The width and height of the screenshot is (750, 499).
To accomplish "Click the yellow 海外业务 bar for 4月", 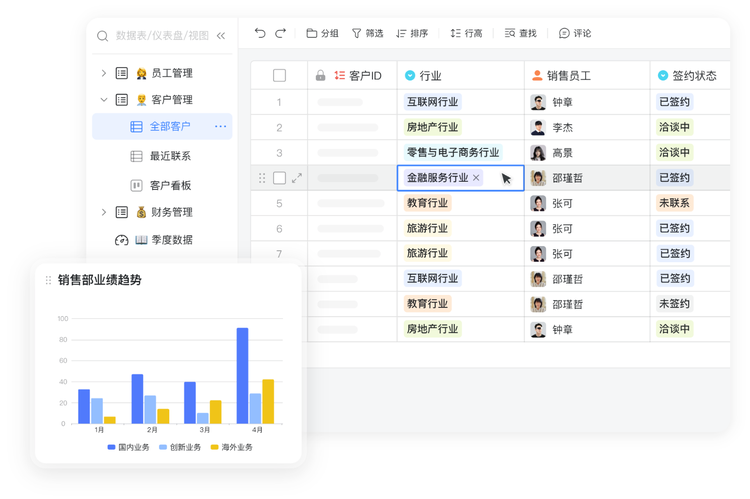I will coord(268,401).
